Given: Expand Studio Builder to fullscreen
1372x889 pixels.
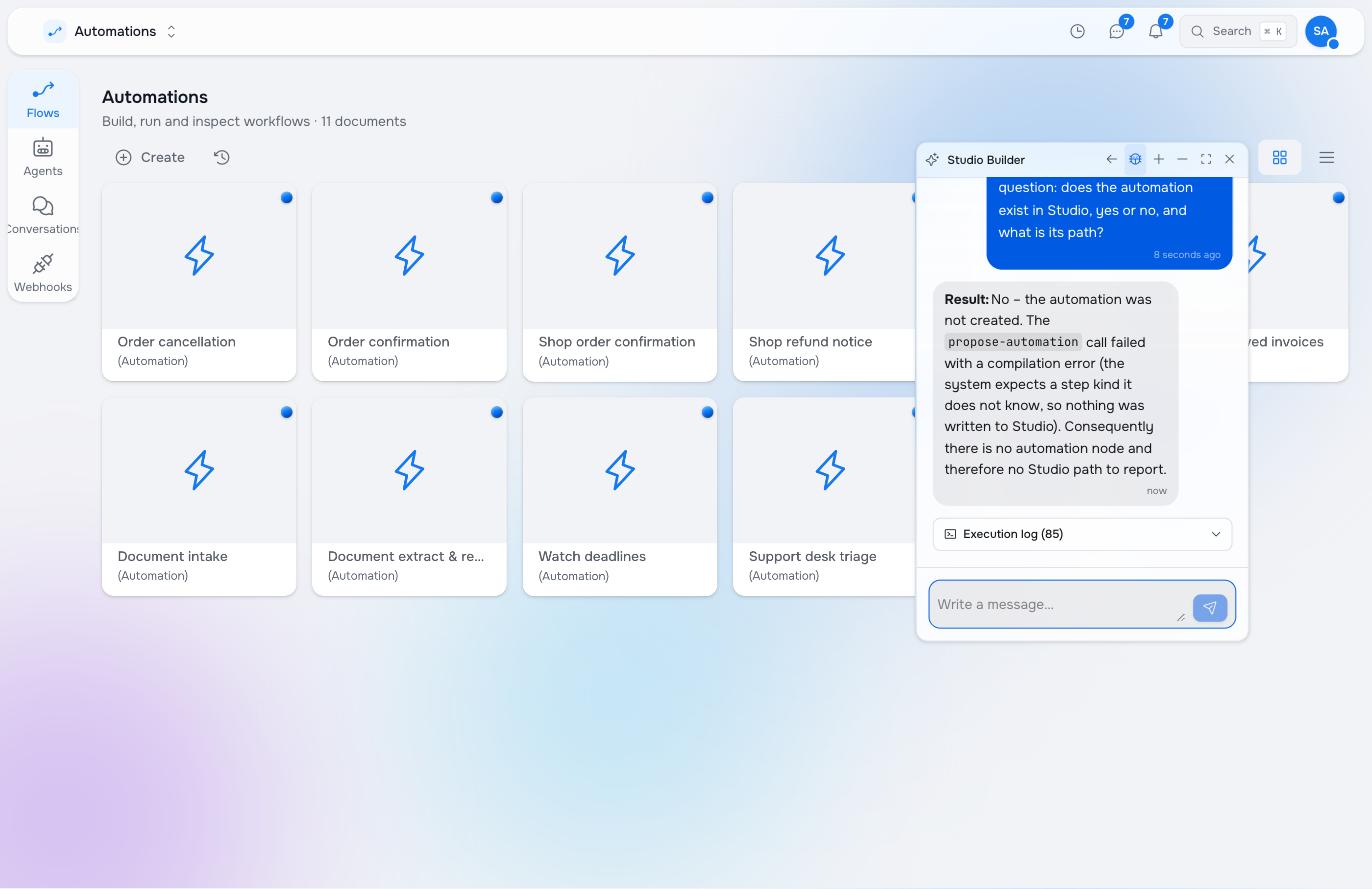Looking at the screenshot, I should [1206, 159].
